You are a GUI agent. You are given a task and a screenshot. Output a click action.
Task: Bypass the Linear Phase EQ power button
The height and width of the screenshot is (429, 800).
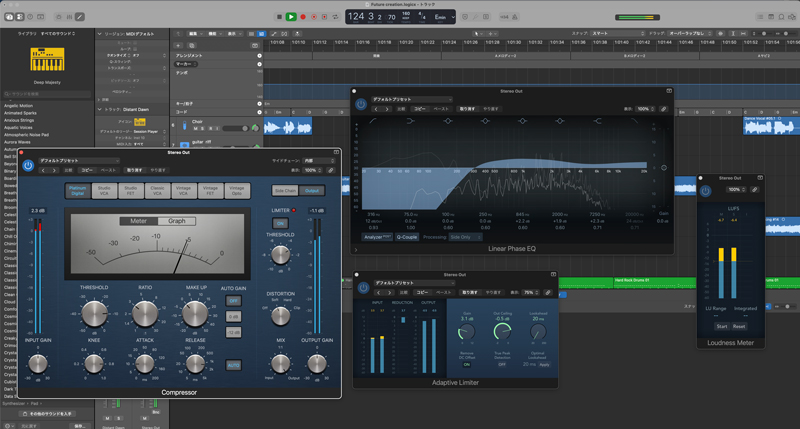(361, 104)
